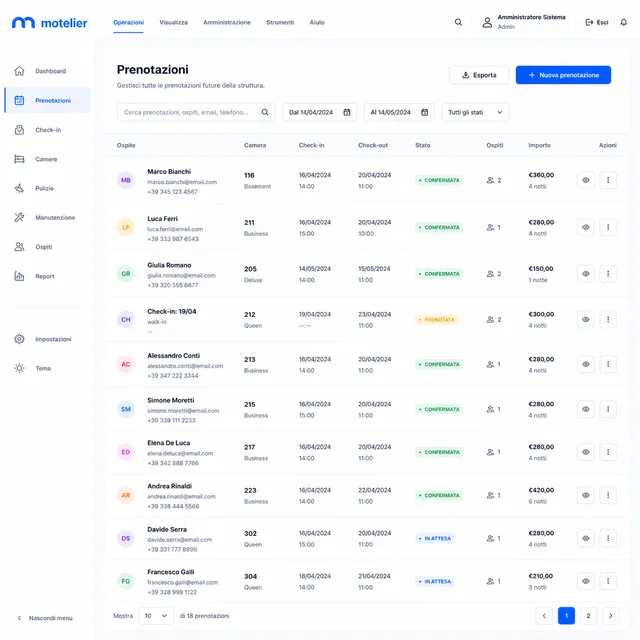Click search prenotazioni input field
Image resolution: width=640 pixels, height=640 pixels.
(x=196, y=112)
